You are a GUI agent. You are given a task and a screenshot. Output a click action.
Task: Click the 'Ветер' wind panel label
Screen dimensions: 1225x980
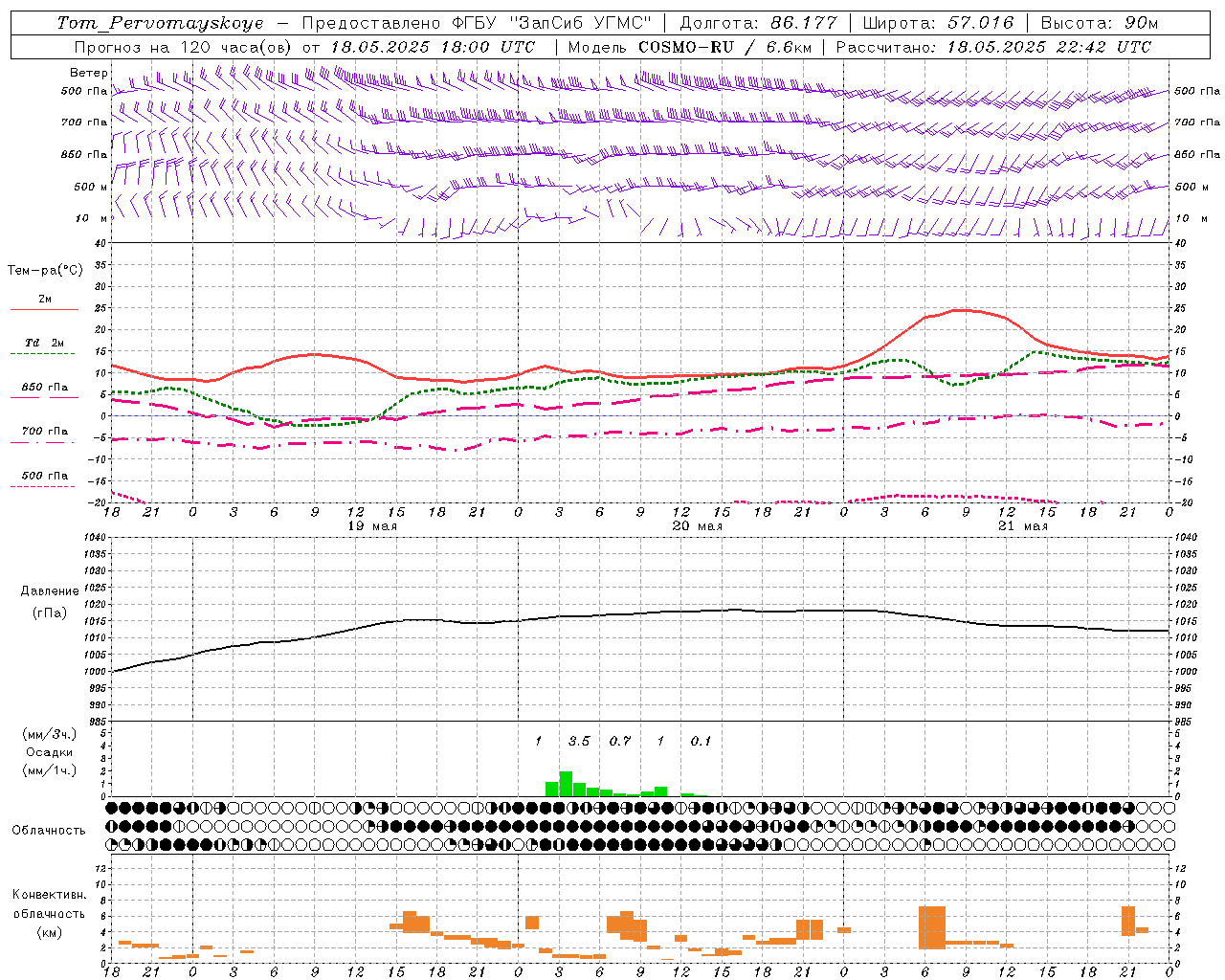89,73
